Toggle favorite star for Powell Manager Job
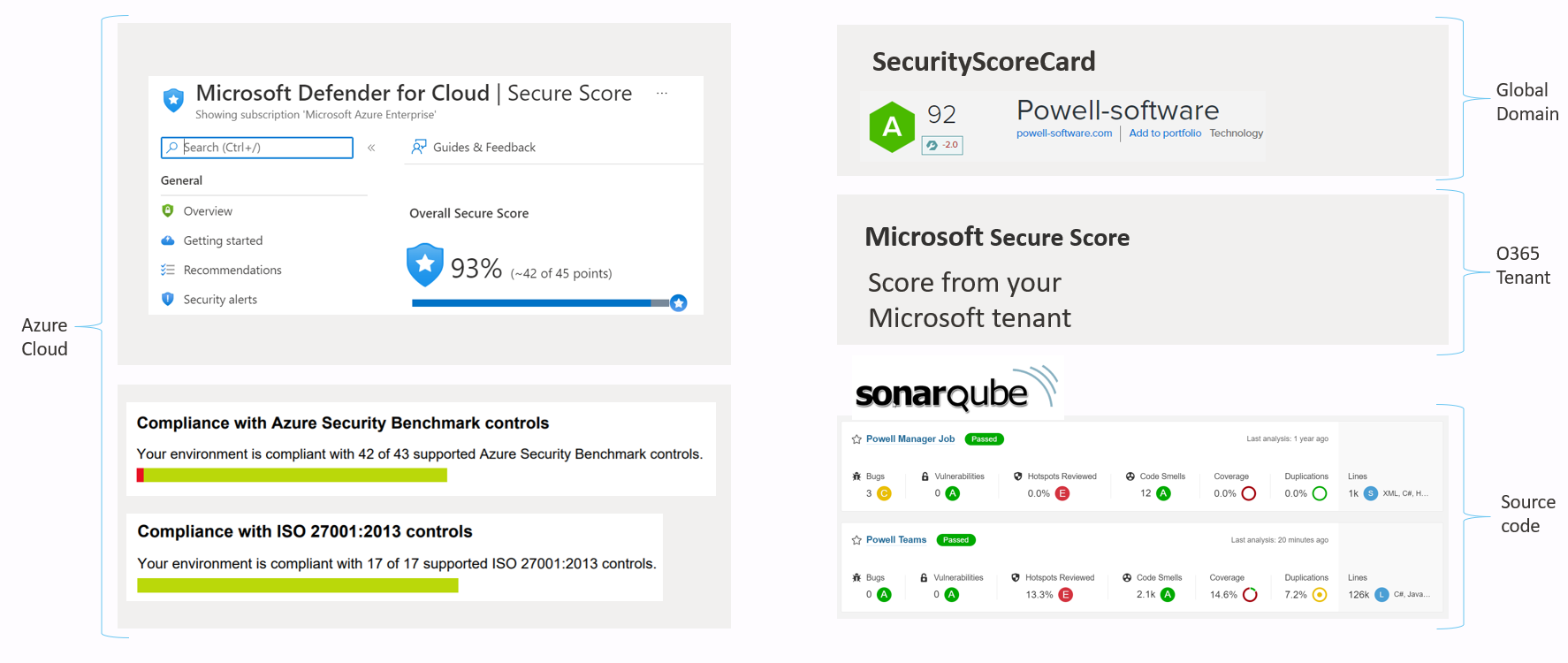The height and width of the screenshot is (663, 1568). [856, 439]
